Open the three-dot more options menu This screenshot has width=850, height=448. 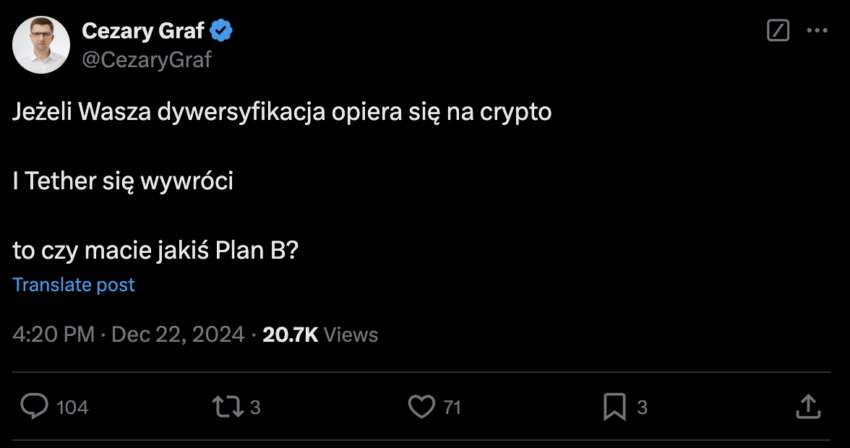click(817, 30)
